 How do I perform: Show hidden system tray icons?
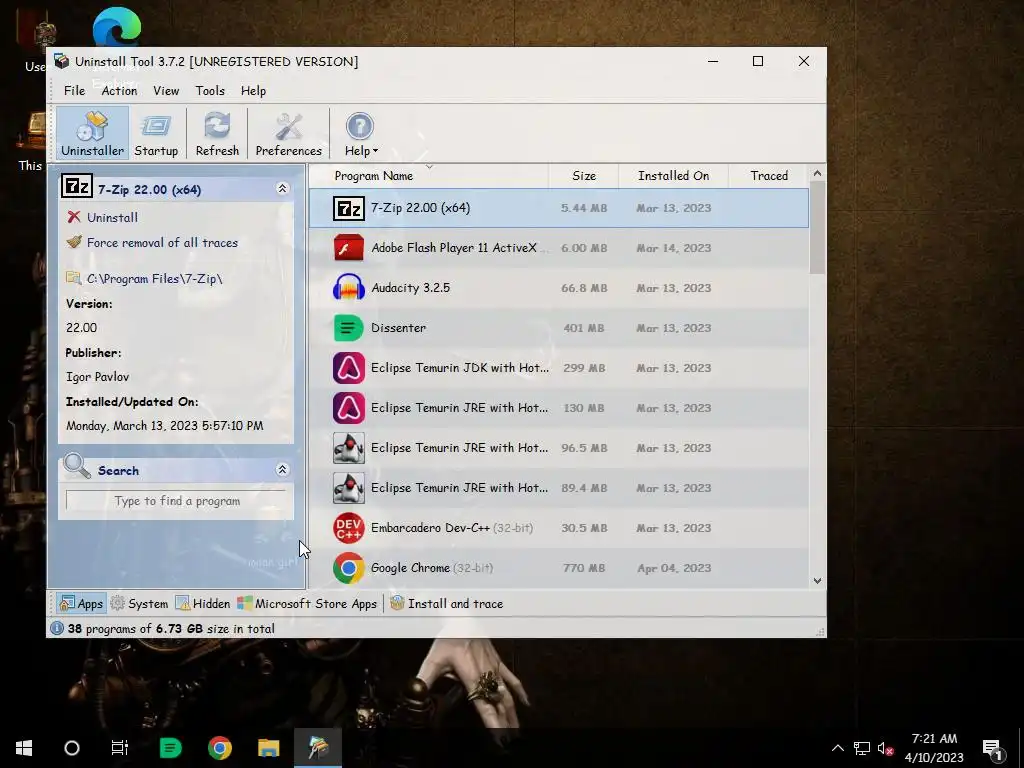(x=838, y=748)
